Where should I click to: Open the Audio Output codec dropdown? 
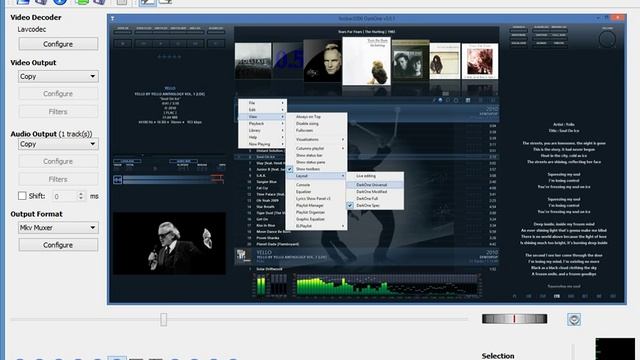pos(58,144)
